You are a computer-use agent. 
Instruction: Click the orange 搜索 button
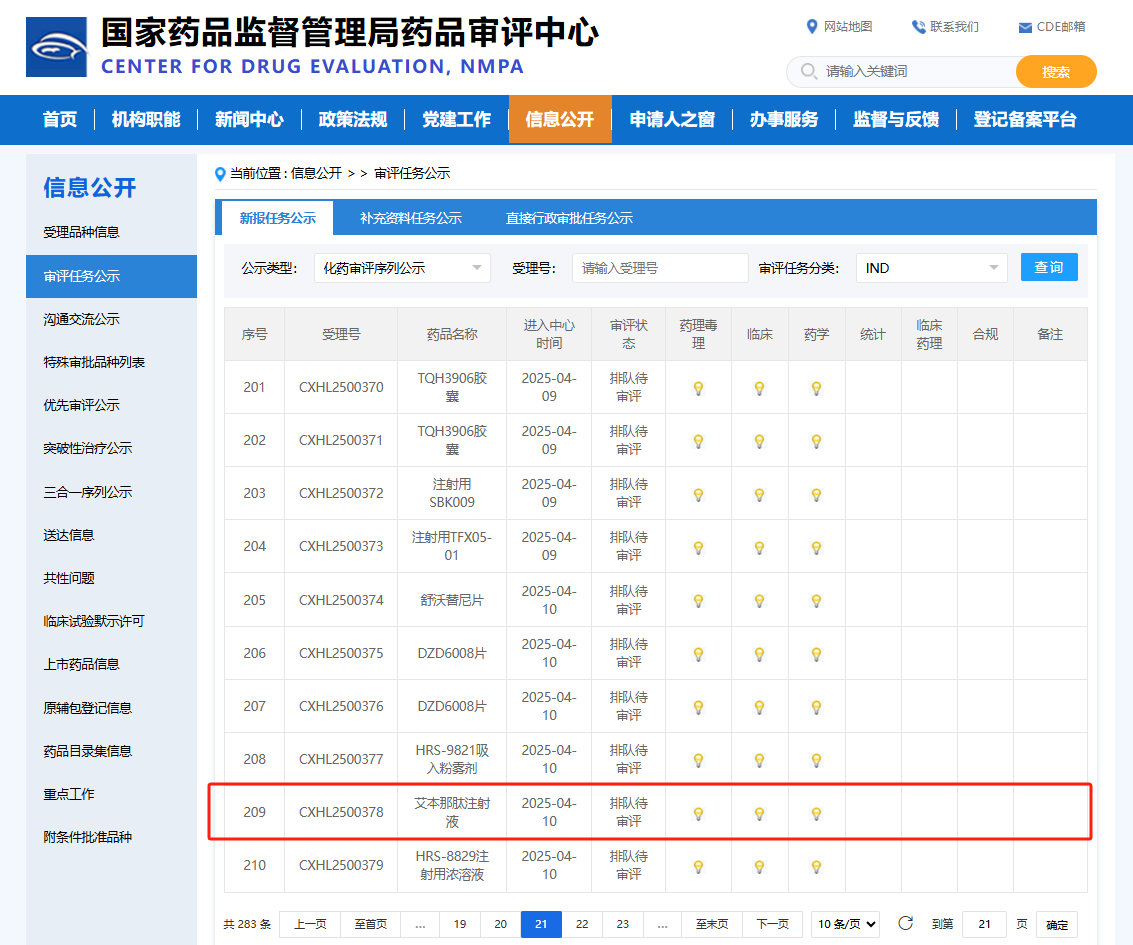point(1056,72)
